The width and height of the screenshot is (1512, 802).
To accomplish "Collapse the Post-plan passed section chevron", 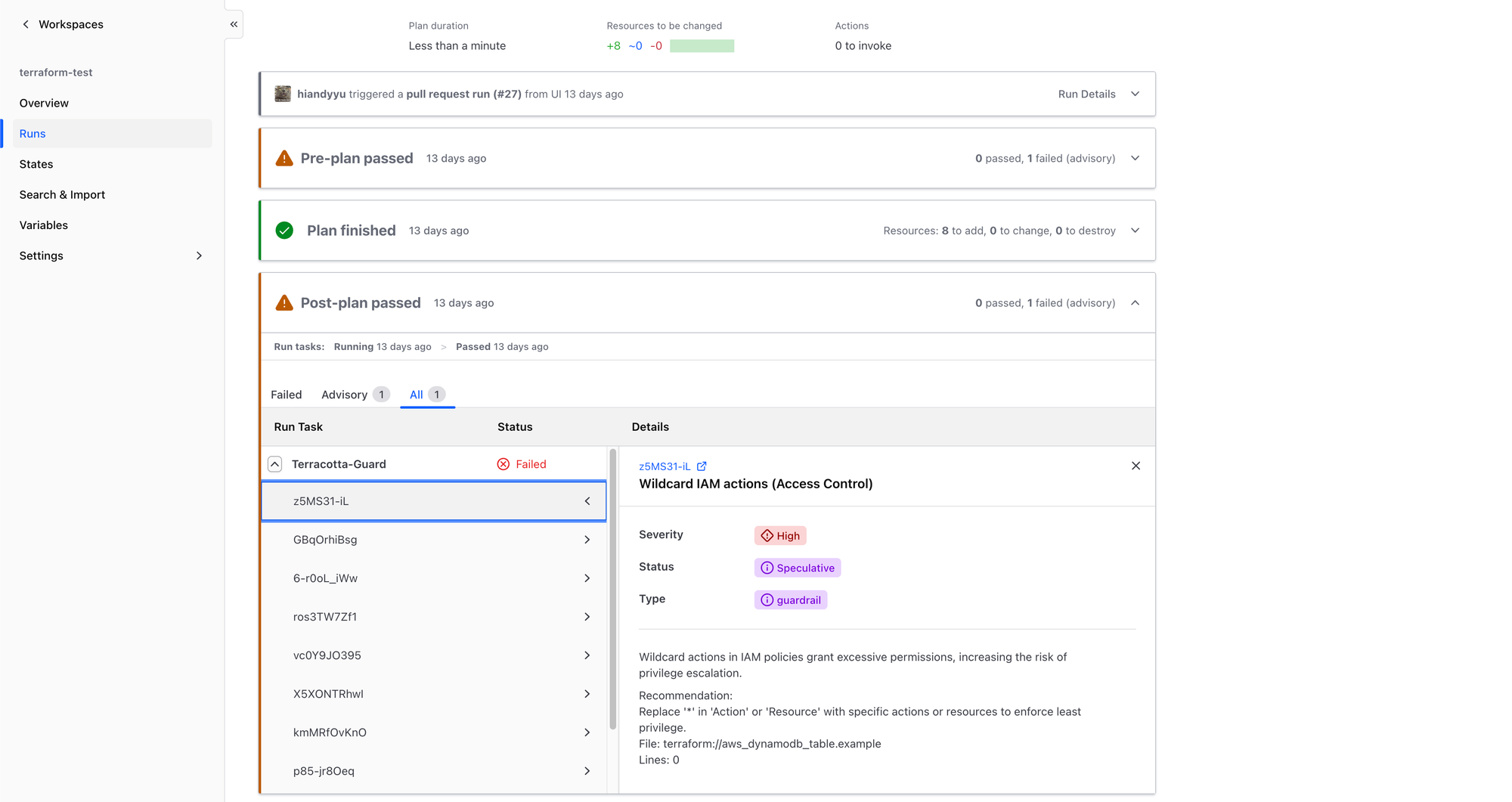I will (1135, 303).
